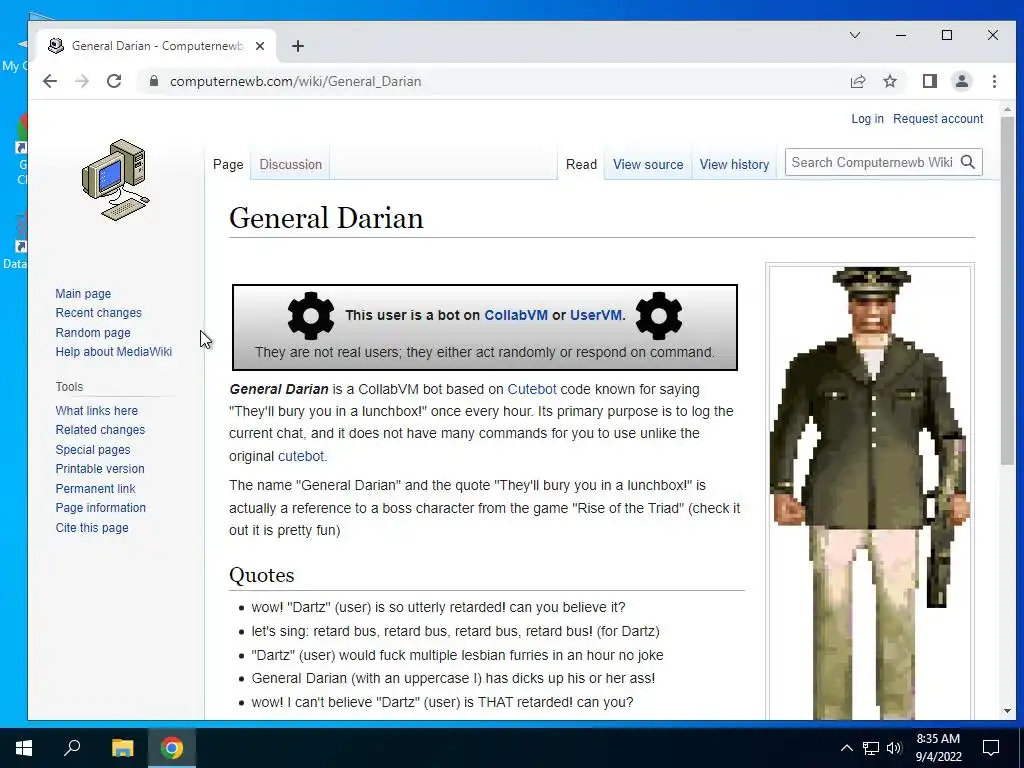This screenshot has height=768, width=1024.
Task: Open Random page in the sidebar
Action: (x=93, y=332)
